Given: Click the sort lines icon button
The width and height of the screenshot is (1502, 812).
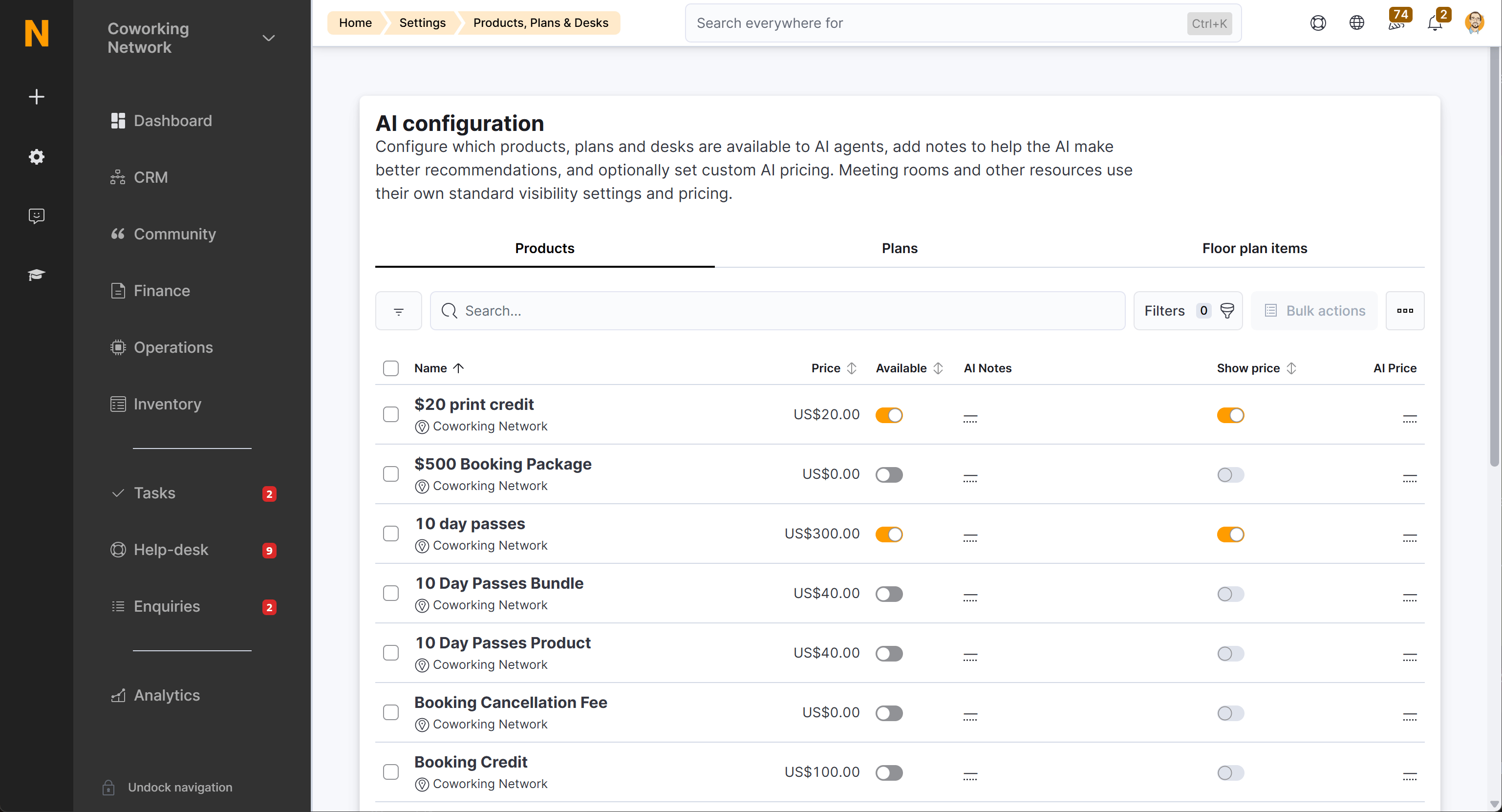Looking at the screenshot, I should tap(398, 311).
